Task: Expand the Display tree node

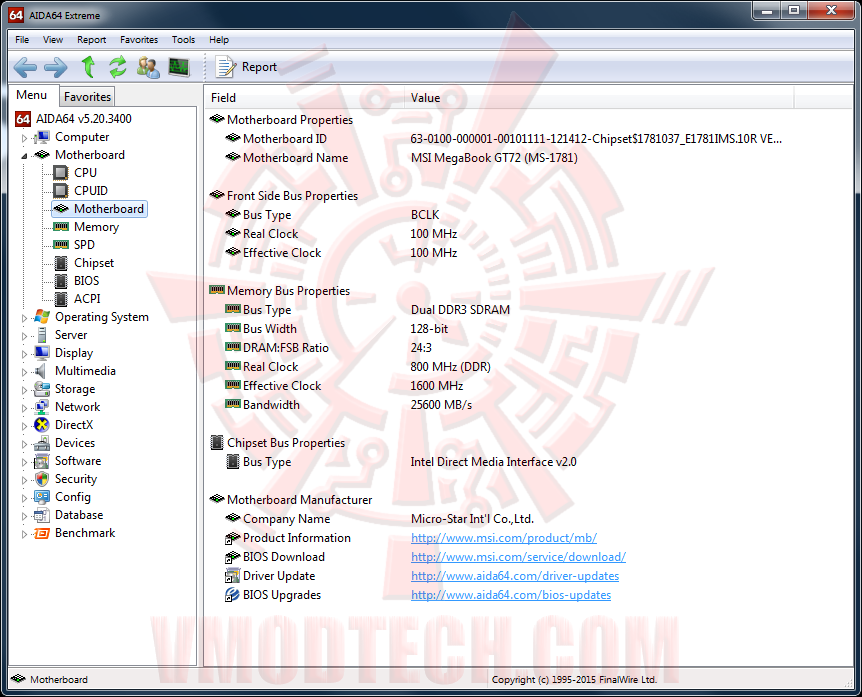Action: click(24, 354)
